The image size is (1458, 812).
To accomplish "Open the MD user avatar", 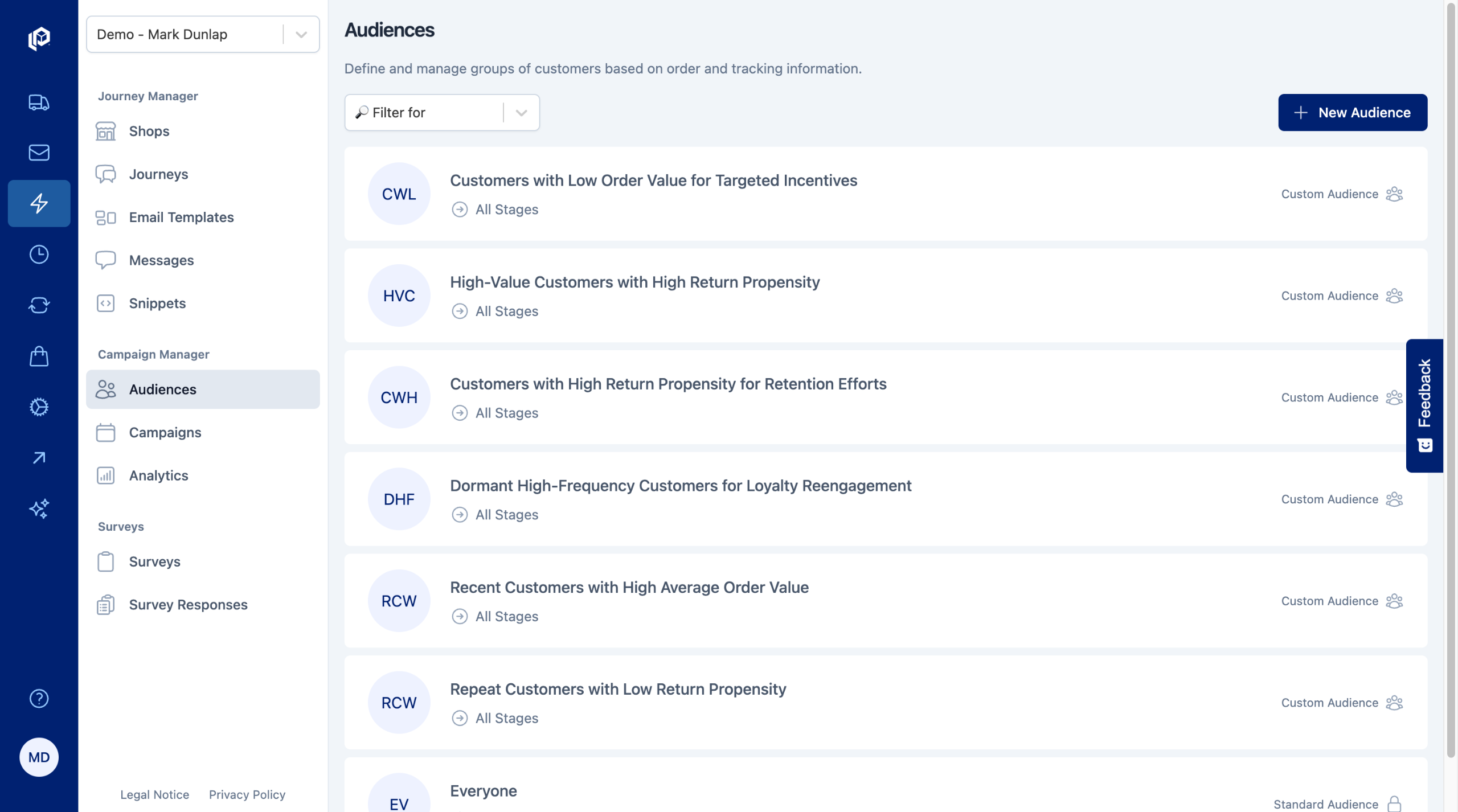I will pos(39,757).
